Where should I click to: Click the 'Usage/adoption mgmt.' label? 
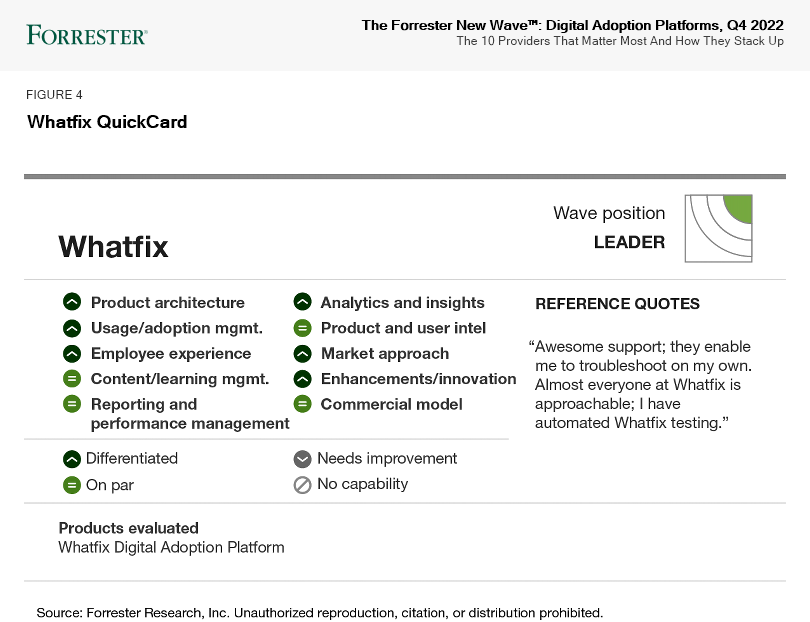point(177,328)
